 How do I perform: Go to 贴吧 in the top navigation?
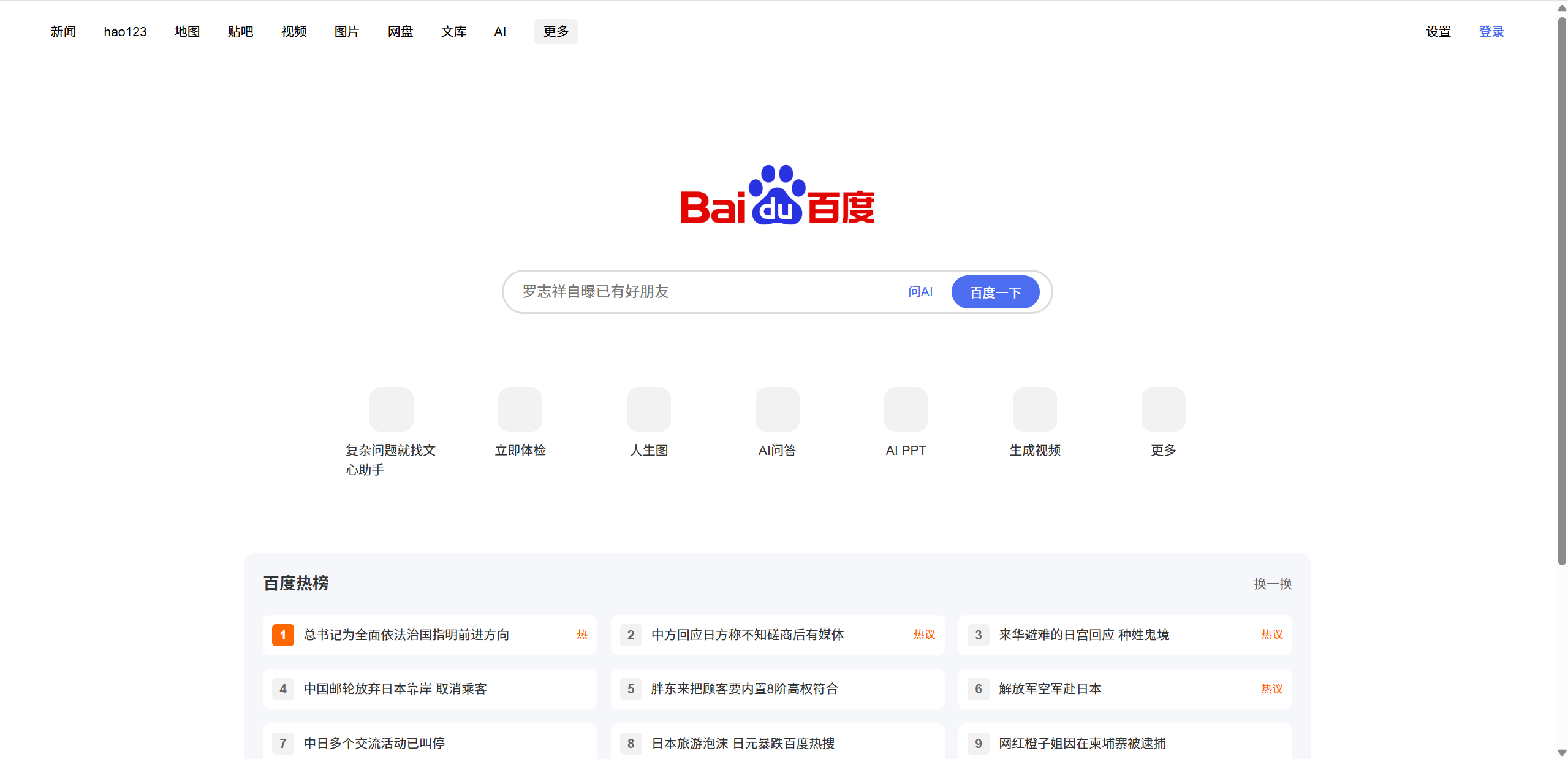coord(240,31)
